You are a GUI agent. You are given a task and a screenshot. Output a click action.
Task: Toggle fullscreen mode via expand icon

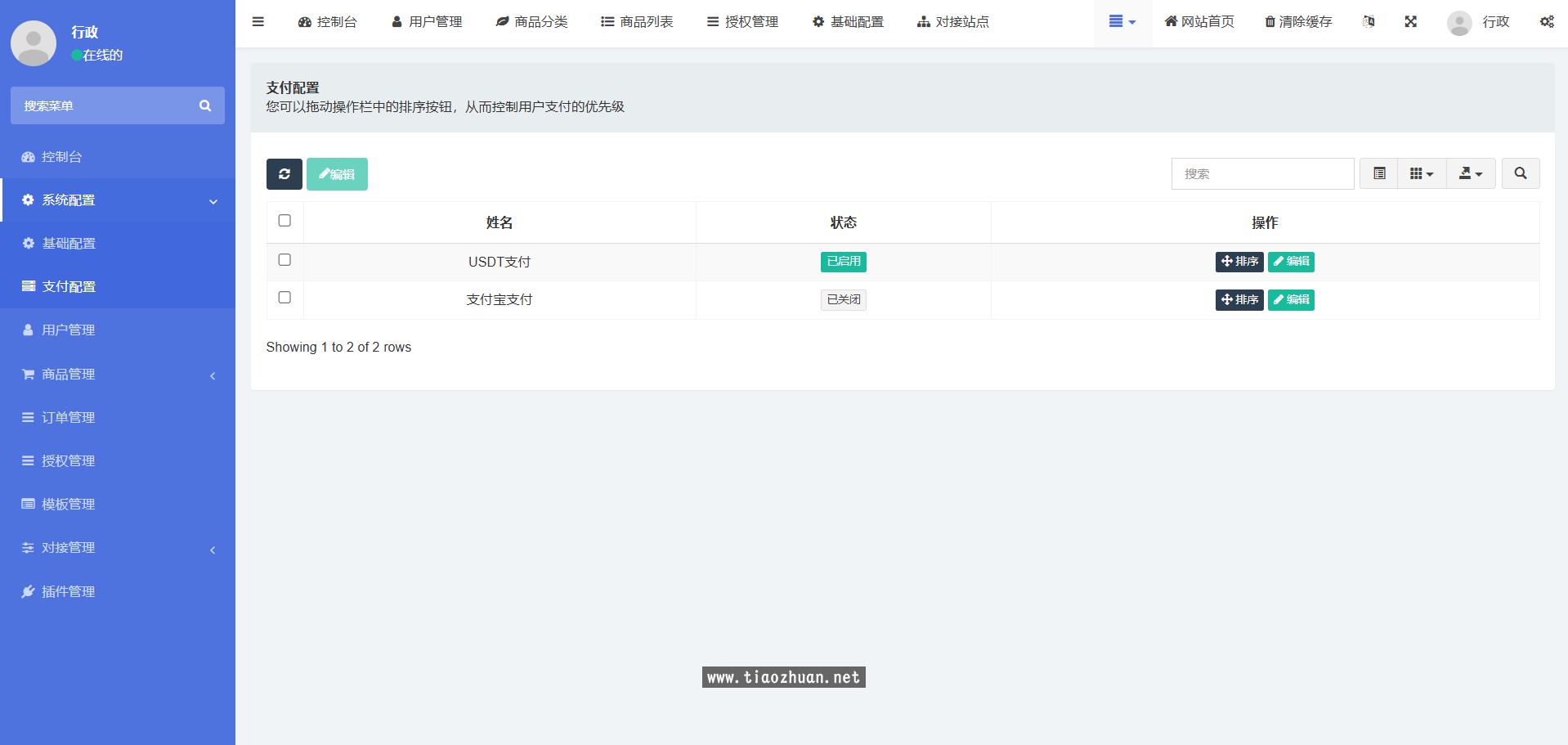click(x=1410, y=21)
